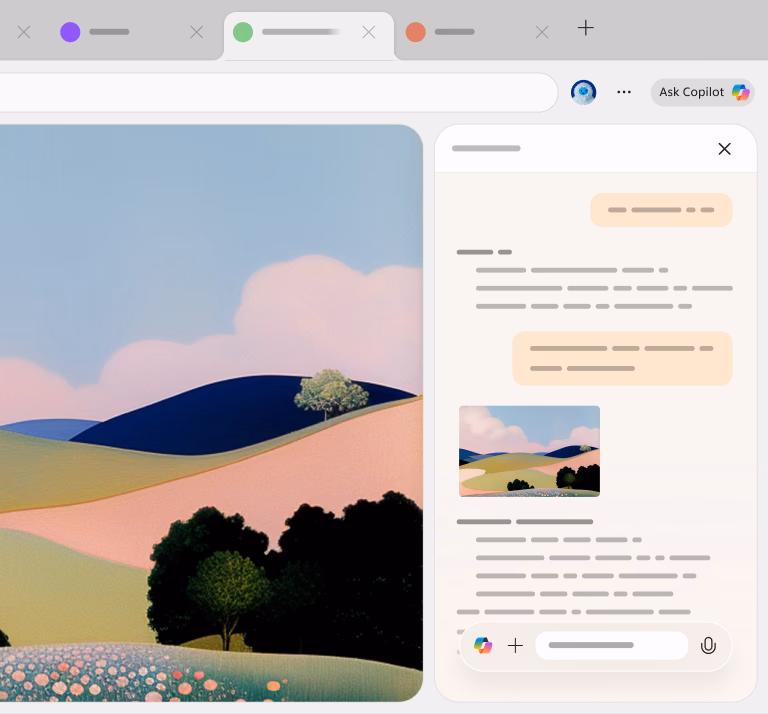Close the purple favicon tab
This screenshot has height=714, width=768.
pyautogui.click(x=197, y=32)
